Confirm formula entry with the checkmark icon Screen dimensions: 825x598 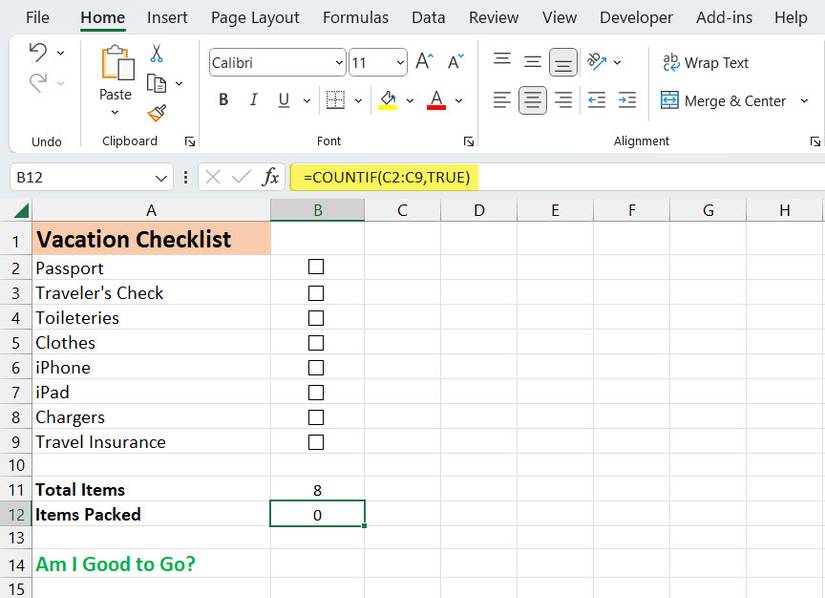[241, 177]
